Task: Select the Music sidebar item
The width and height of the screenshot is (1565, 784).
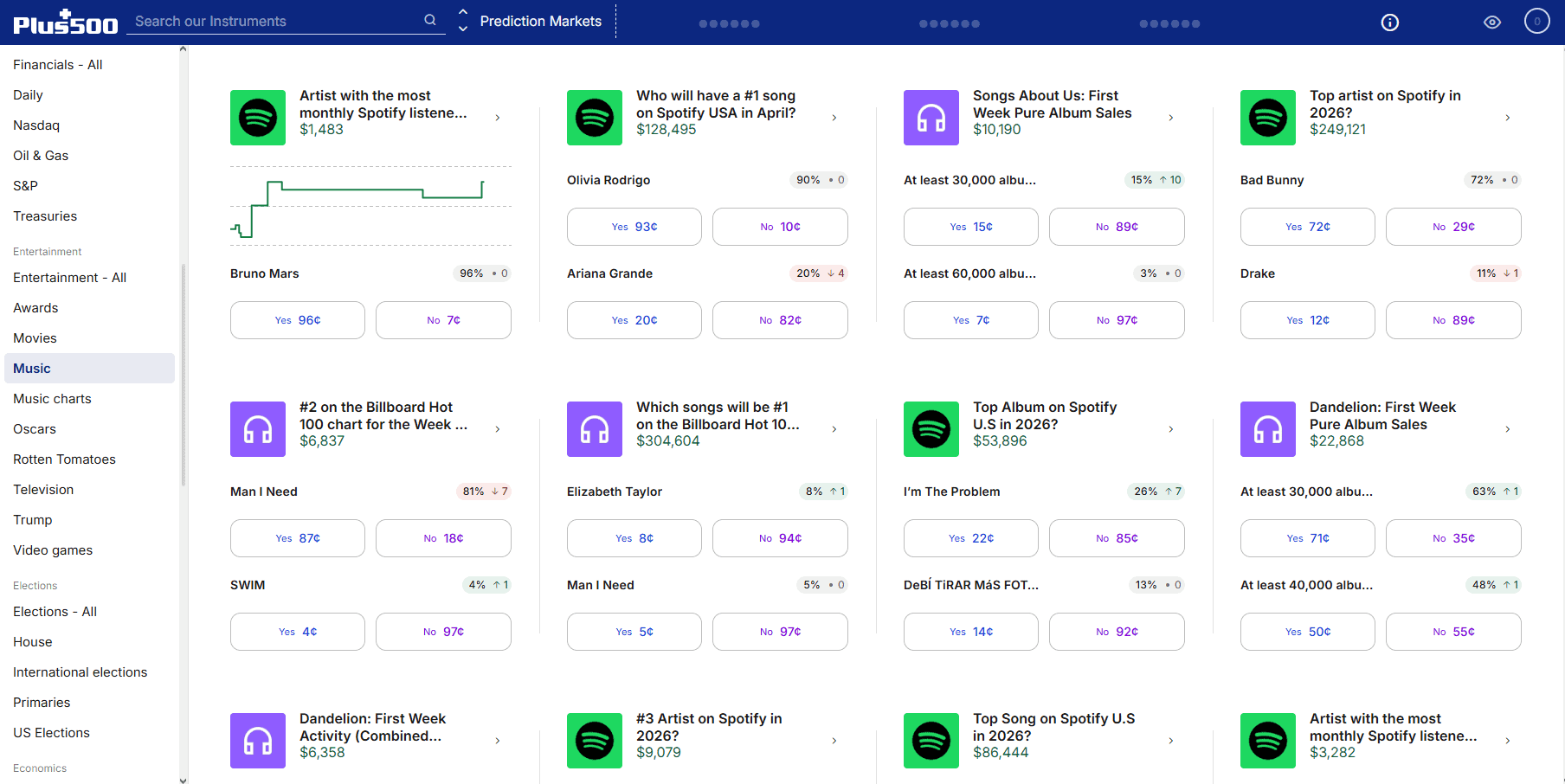Action: (x=89, y=369)
